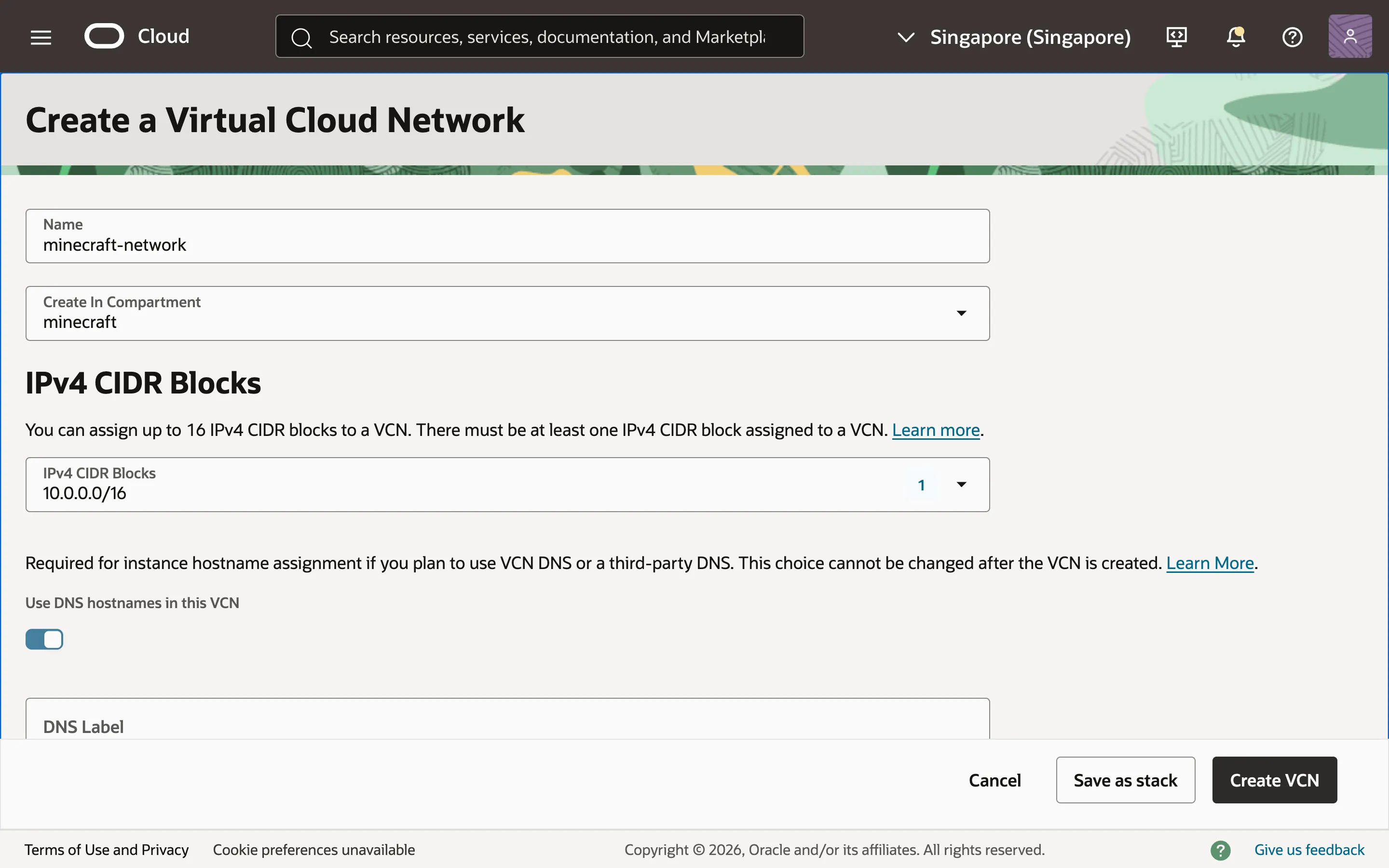Click the search magnifier icon

(x=302, y=36)
